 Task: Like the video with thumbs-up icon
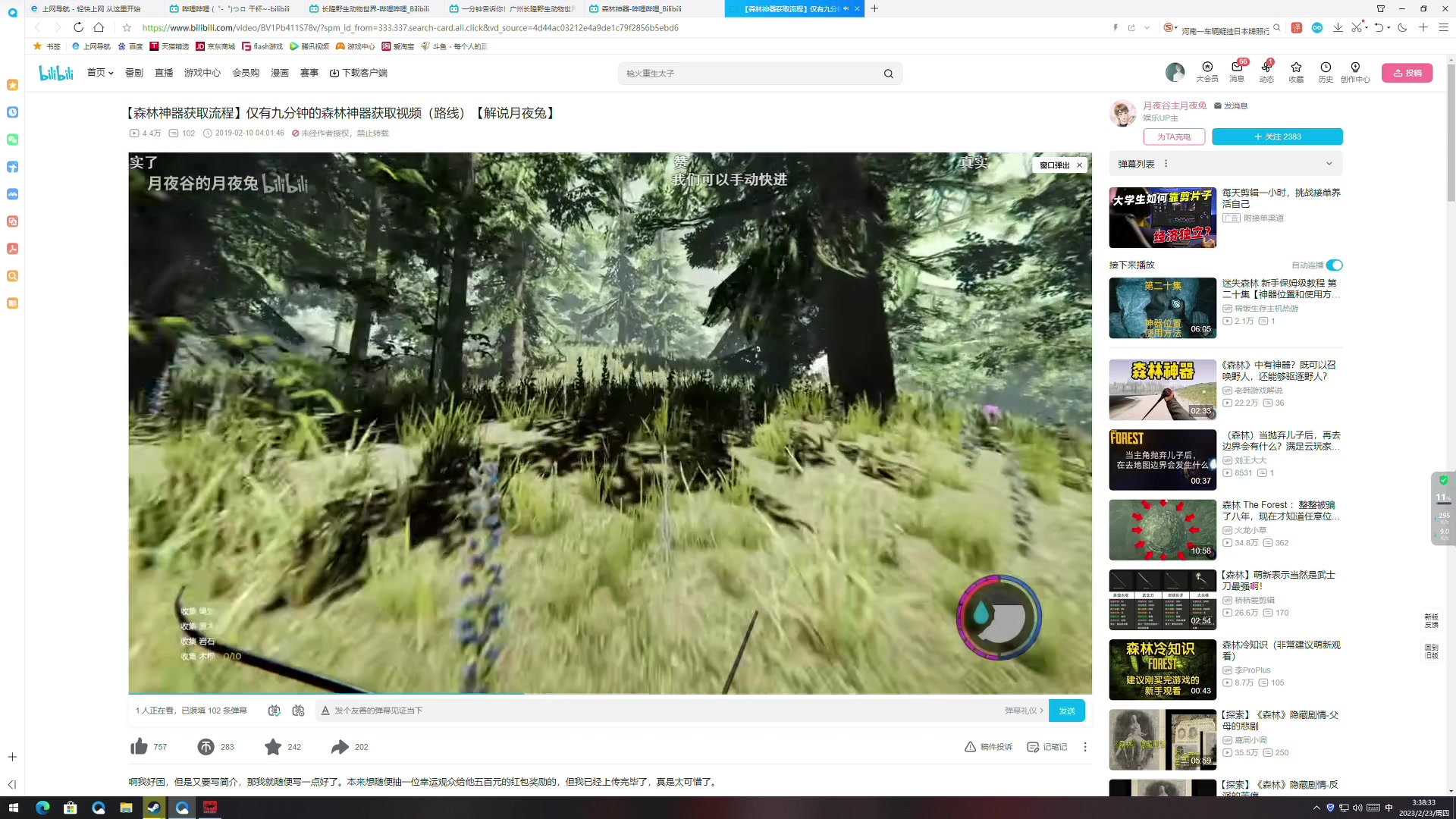coord(140,747)
